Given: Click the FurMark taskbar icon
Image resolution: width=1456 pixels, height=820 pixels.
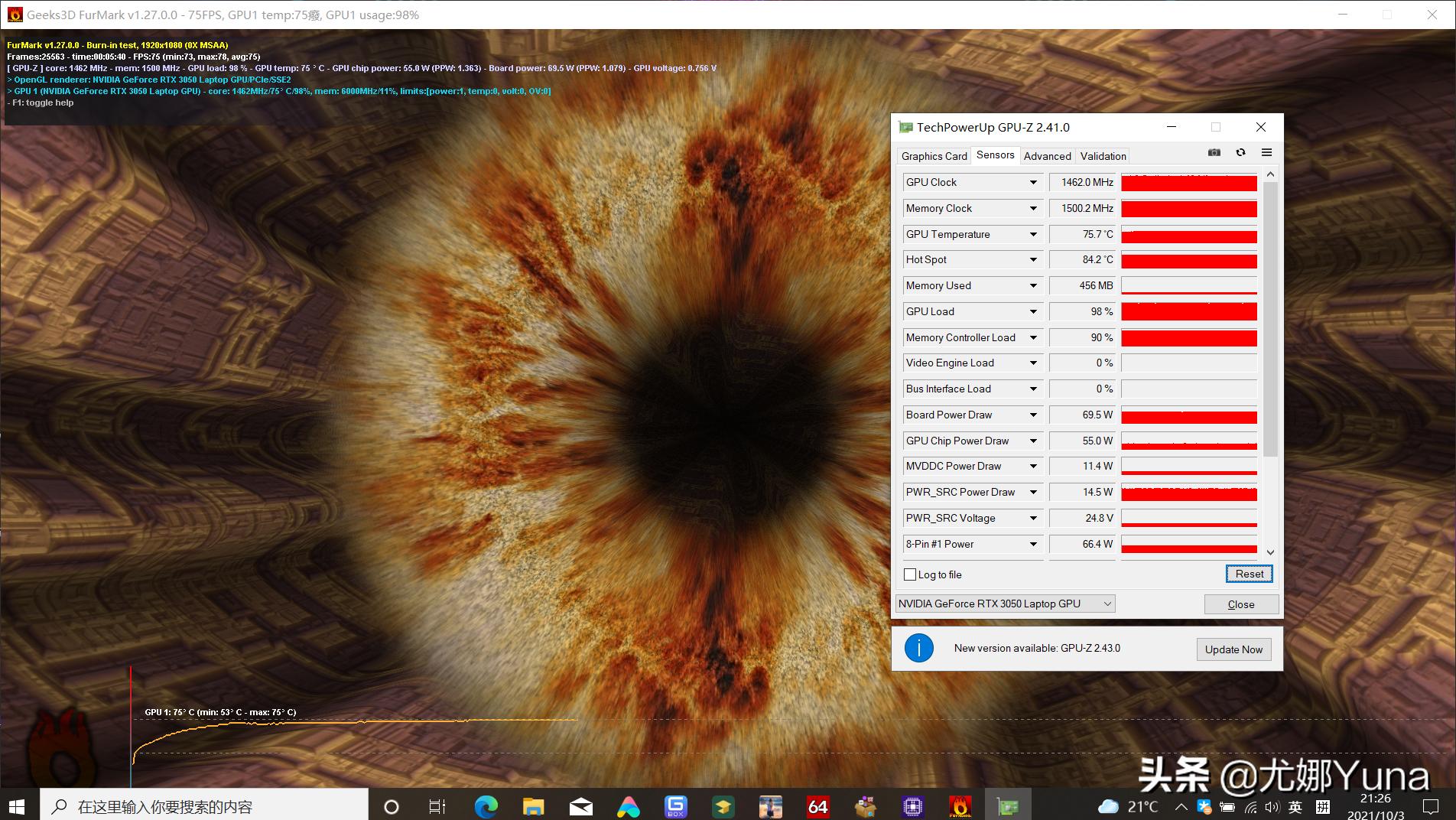Looking at the screenshot, I should 960,806.
